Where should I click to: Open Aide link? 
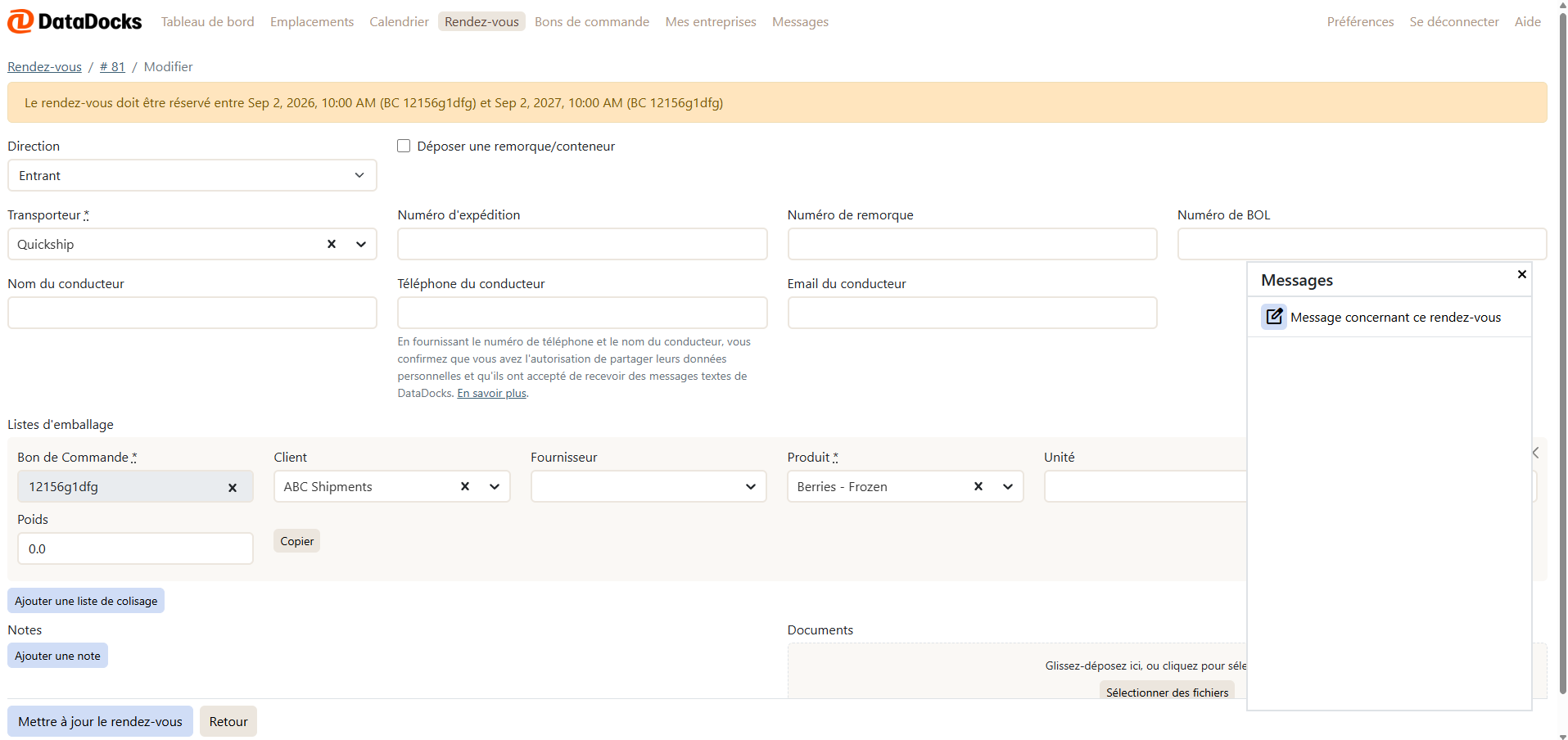(x=1528, y=21)
